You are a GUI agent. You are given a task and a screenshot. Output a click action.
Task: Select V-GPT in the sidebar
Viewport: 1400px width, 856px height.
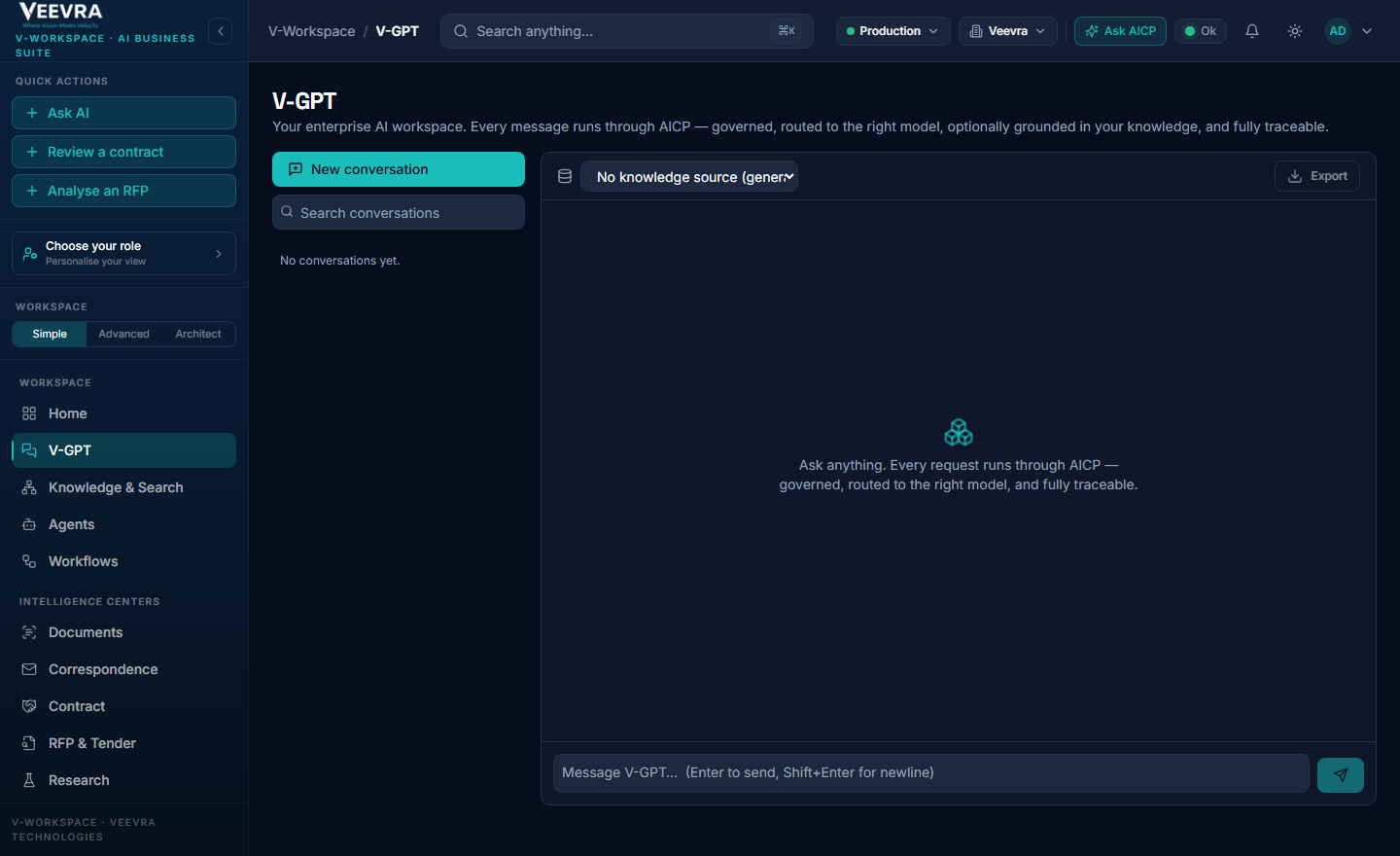(x=123, y=450)
